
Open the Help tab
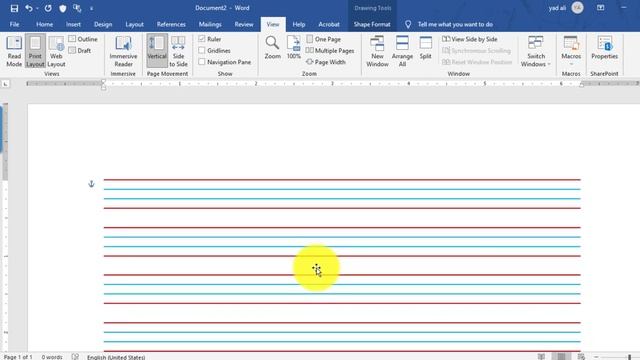(298, 24)
